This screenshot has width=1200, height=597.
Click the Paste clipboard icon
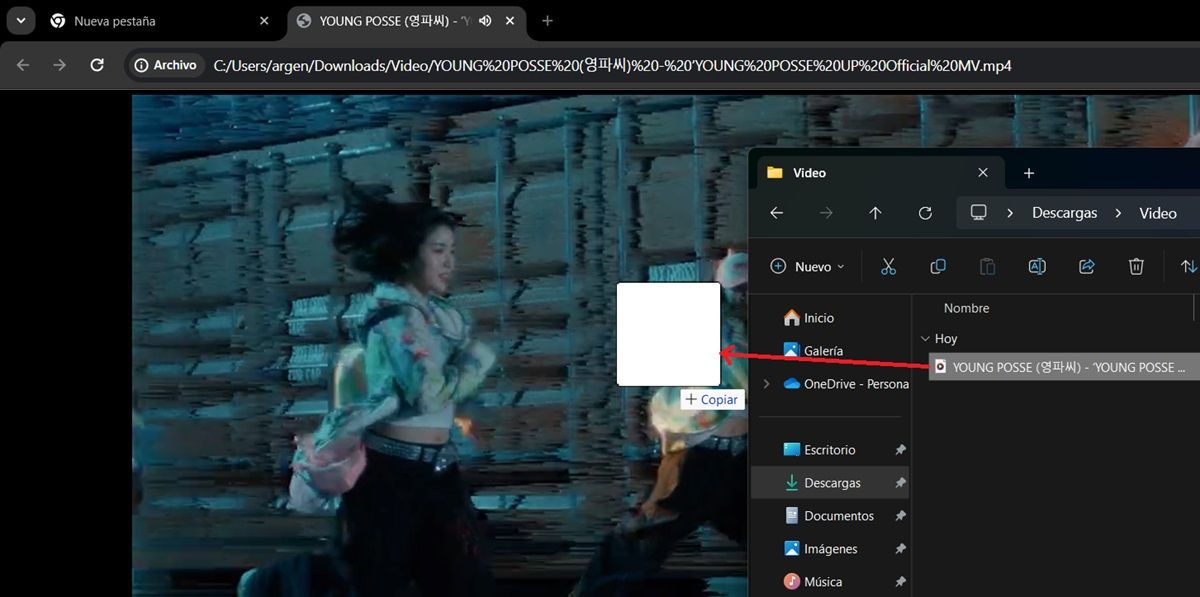(x=987, y=267)
